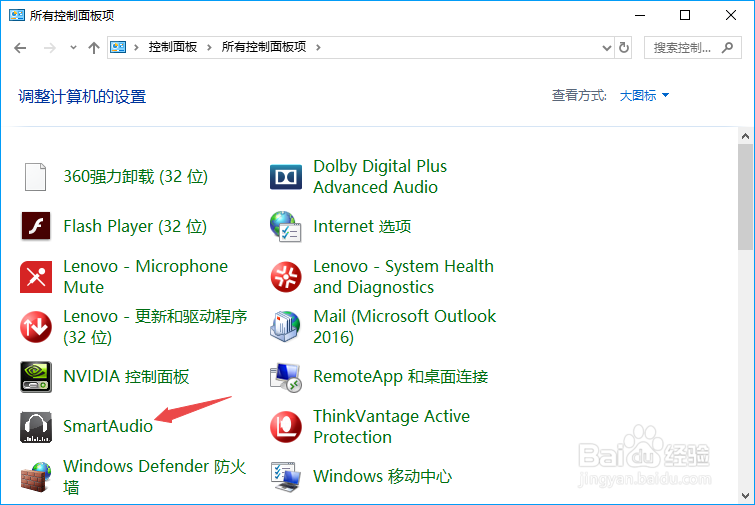Open the 大图标 view mode dropdown
Image resolution: width=755 pixels, height=505 pixels.
point(644,95)
